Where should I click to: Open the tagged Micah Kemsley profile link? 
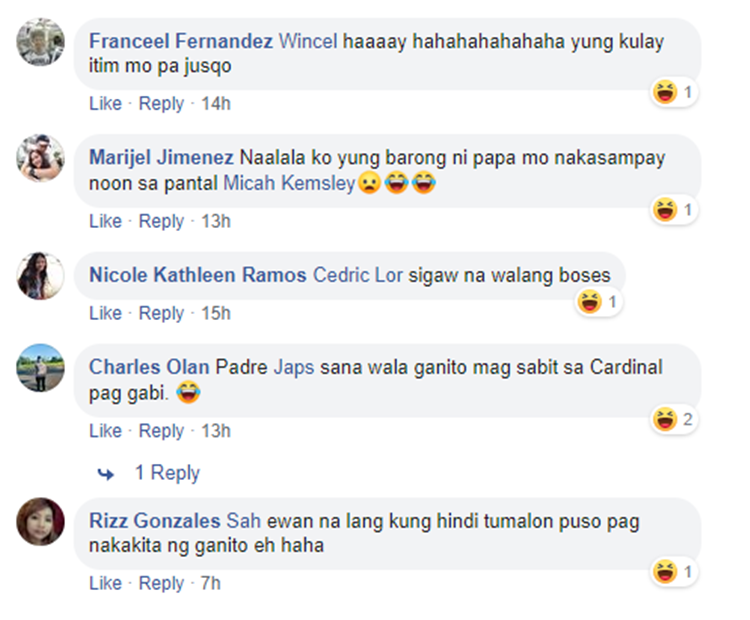point(289,183)
